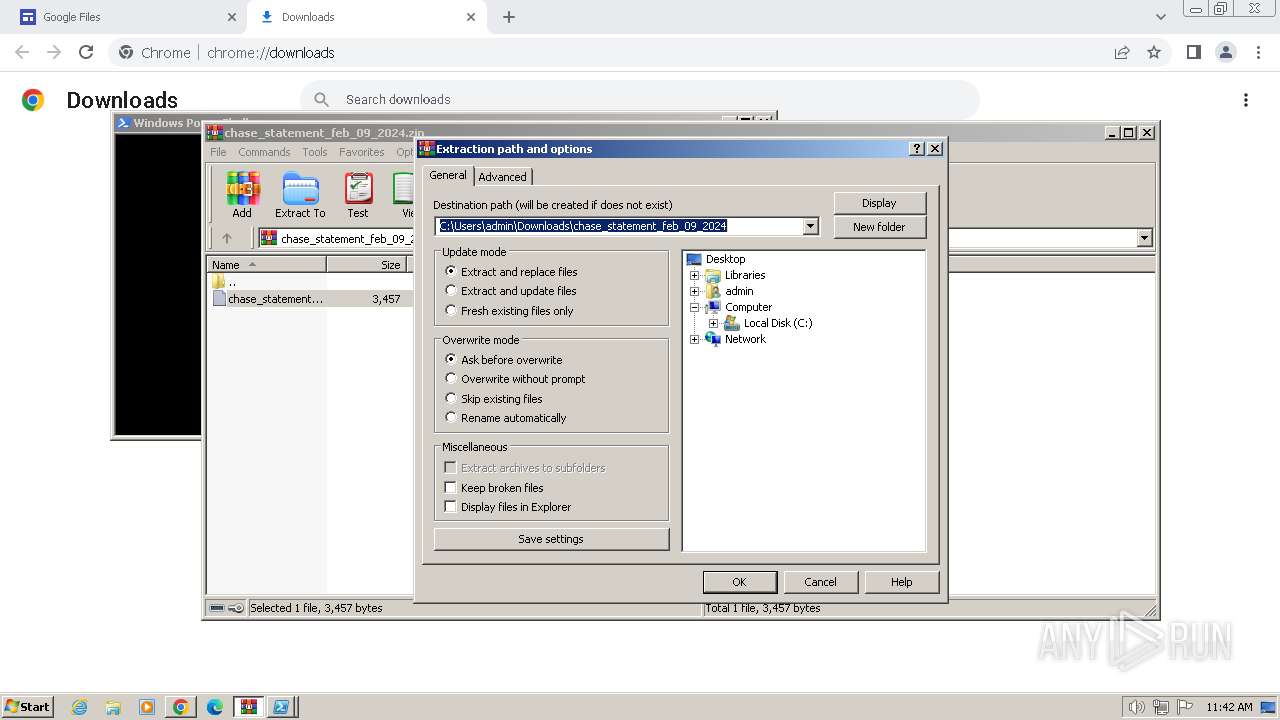
Task: Go up one folder with arrow icon
Action: (x=227, y=238)
